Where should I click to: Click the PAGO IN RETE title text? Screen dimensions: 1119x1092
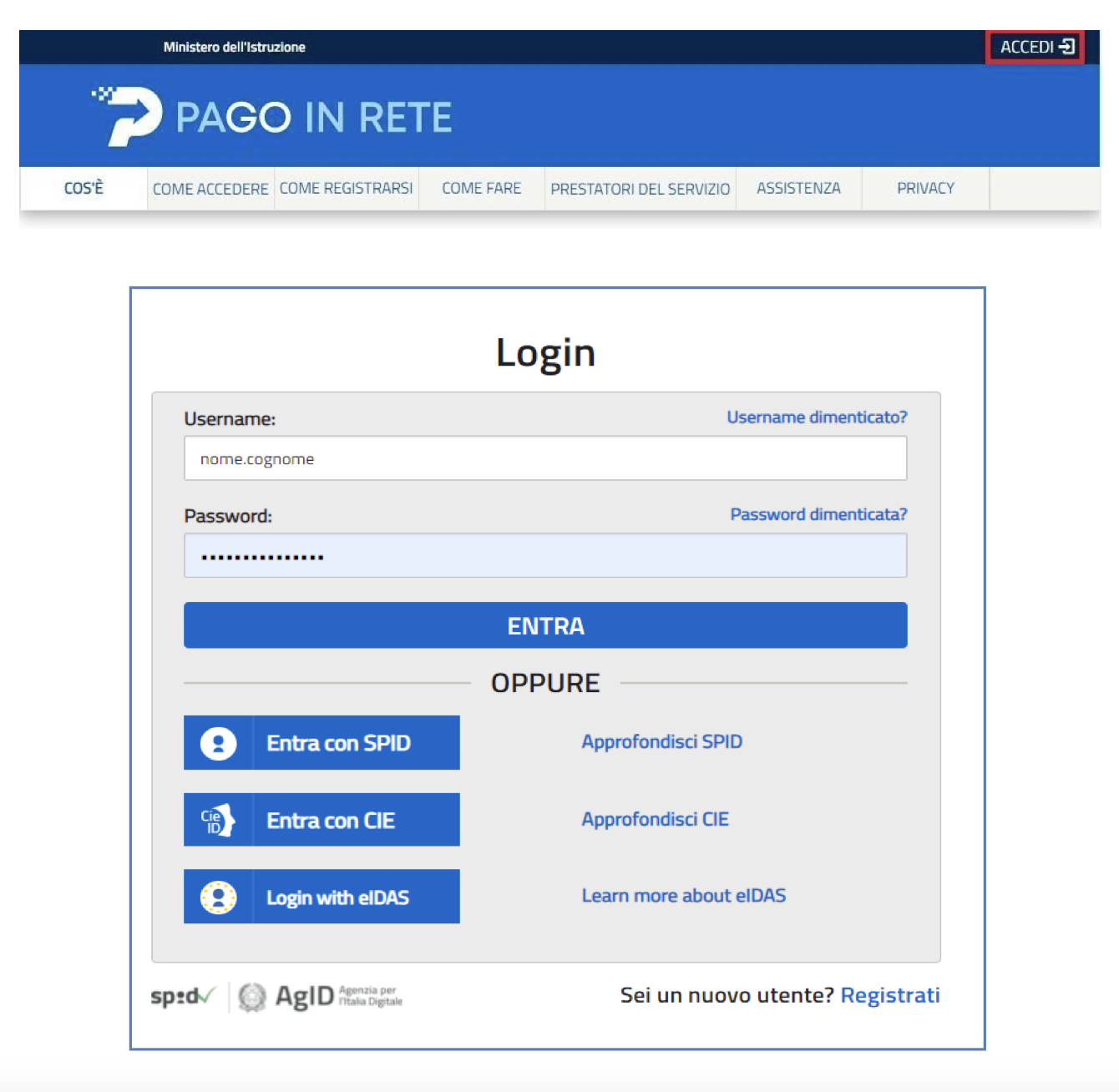click(314, 117)
